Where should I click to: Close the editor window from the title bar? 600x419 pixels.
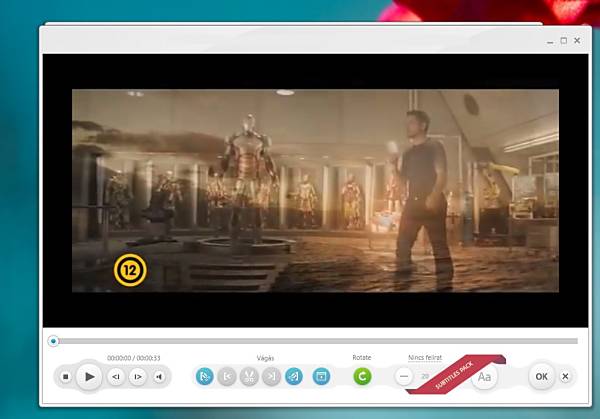pyautogui.click(x=577, y=40)
